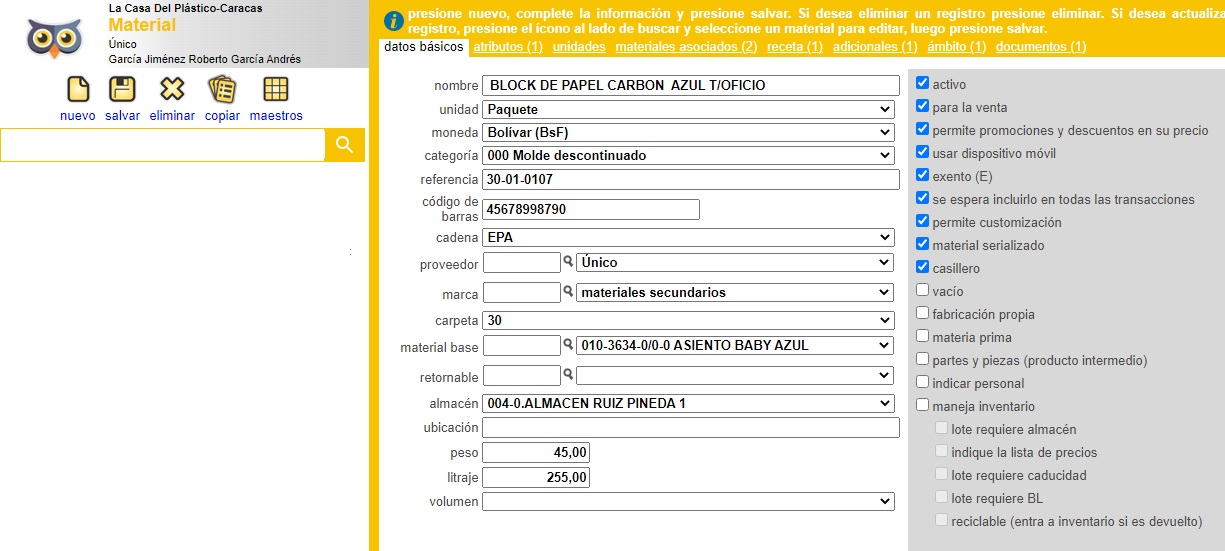Click the marca lookup magnifier icon
This screenshot has width=1225, height=551.
[568, 292]
